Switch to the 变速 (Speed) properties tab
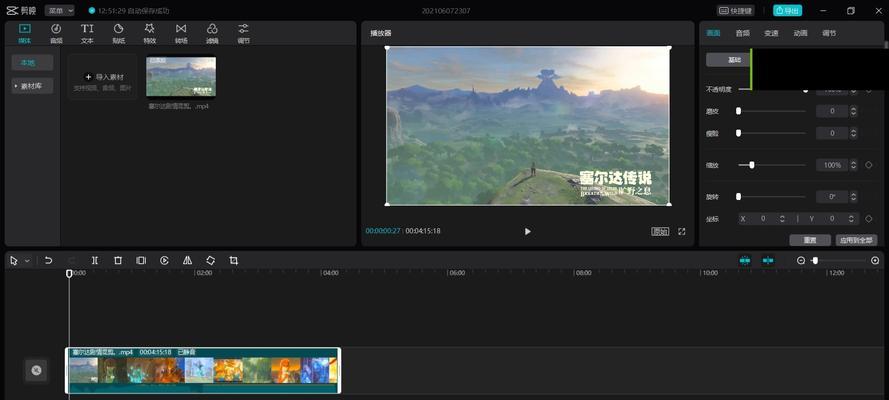Image resolution: width=889 pixels, height=400 pixels. pos(771,33)
